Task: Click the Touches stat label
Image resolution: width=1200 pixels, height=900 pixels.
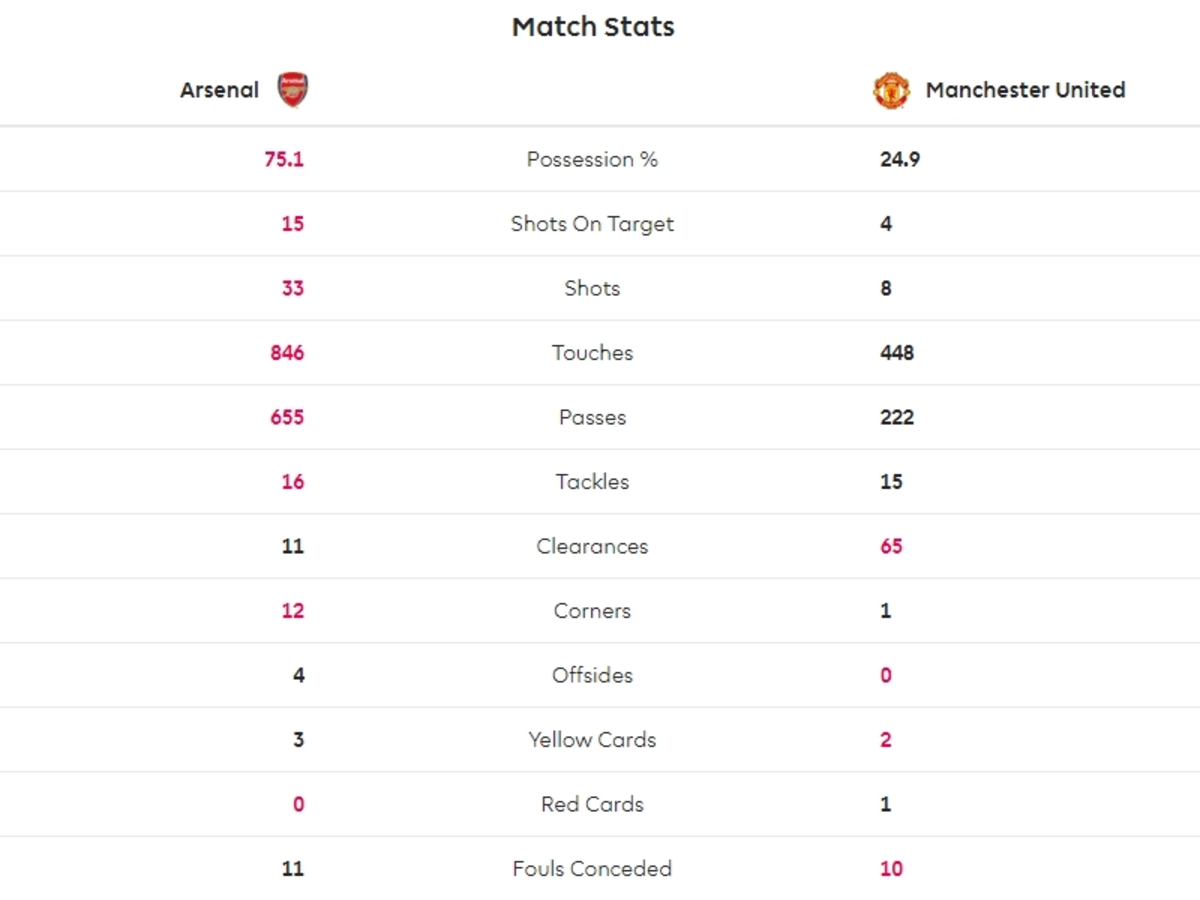Action: pos(592,353)
